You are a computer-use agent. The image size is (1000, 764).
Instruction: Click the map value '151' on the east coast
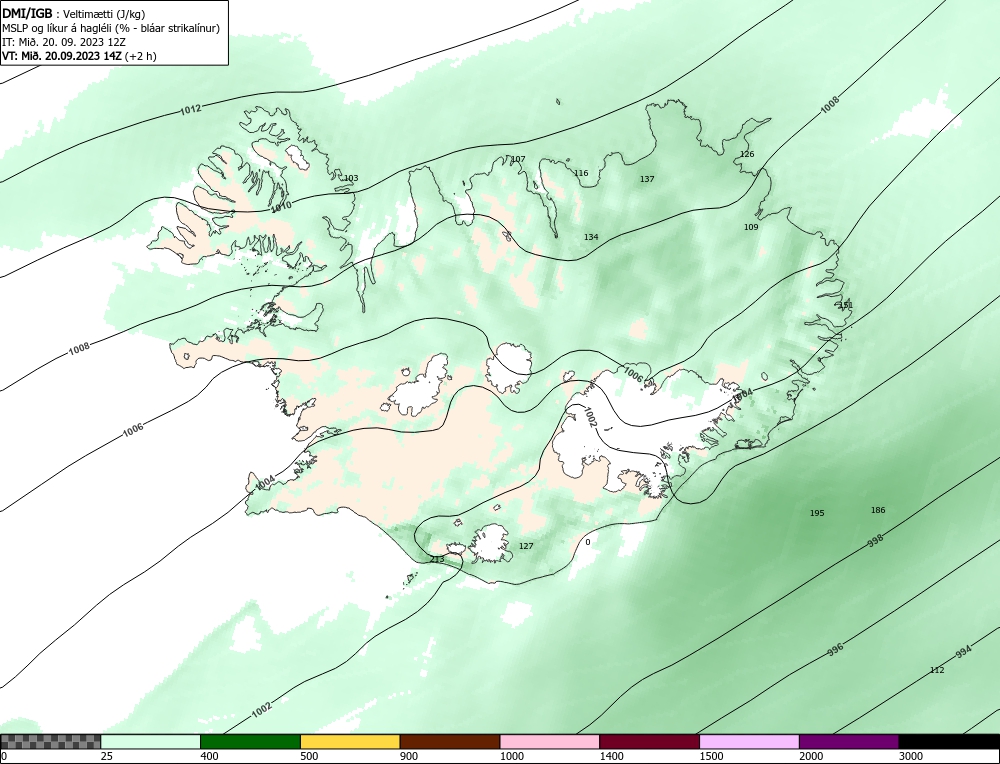click(845, 305)
